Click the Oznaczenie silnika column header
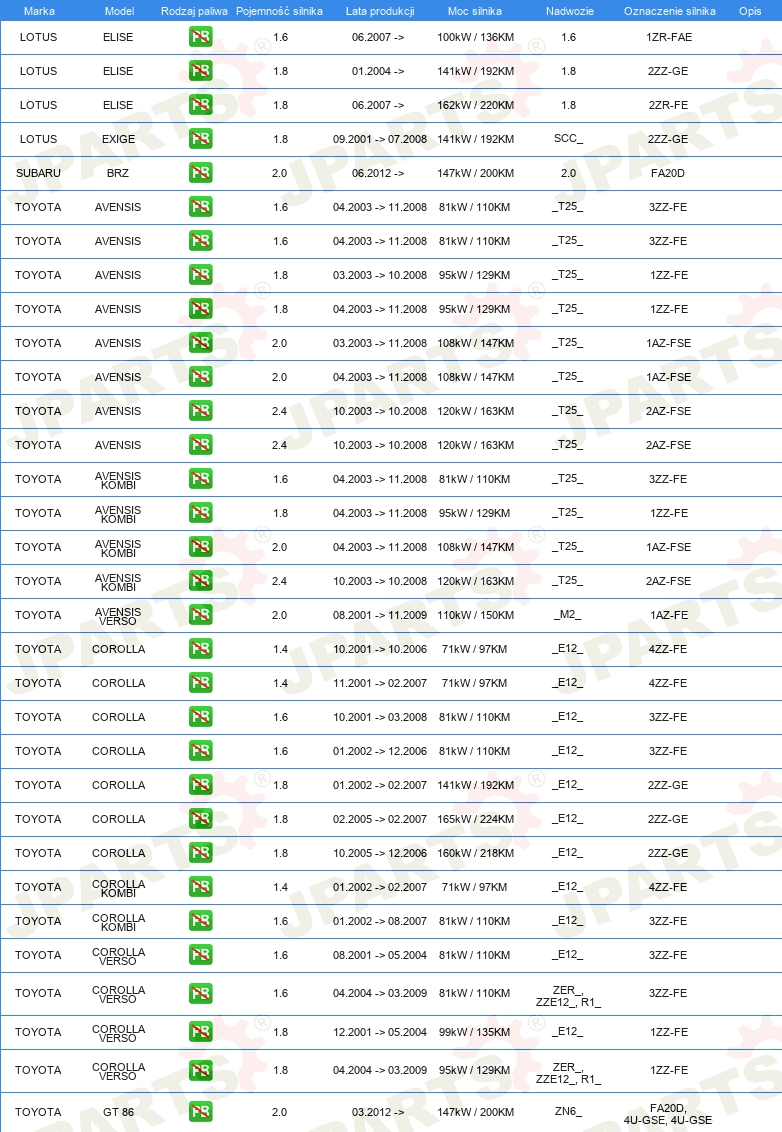The height and width of the screenshot is (1132, 782). point(670,11)
